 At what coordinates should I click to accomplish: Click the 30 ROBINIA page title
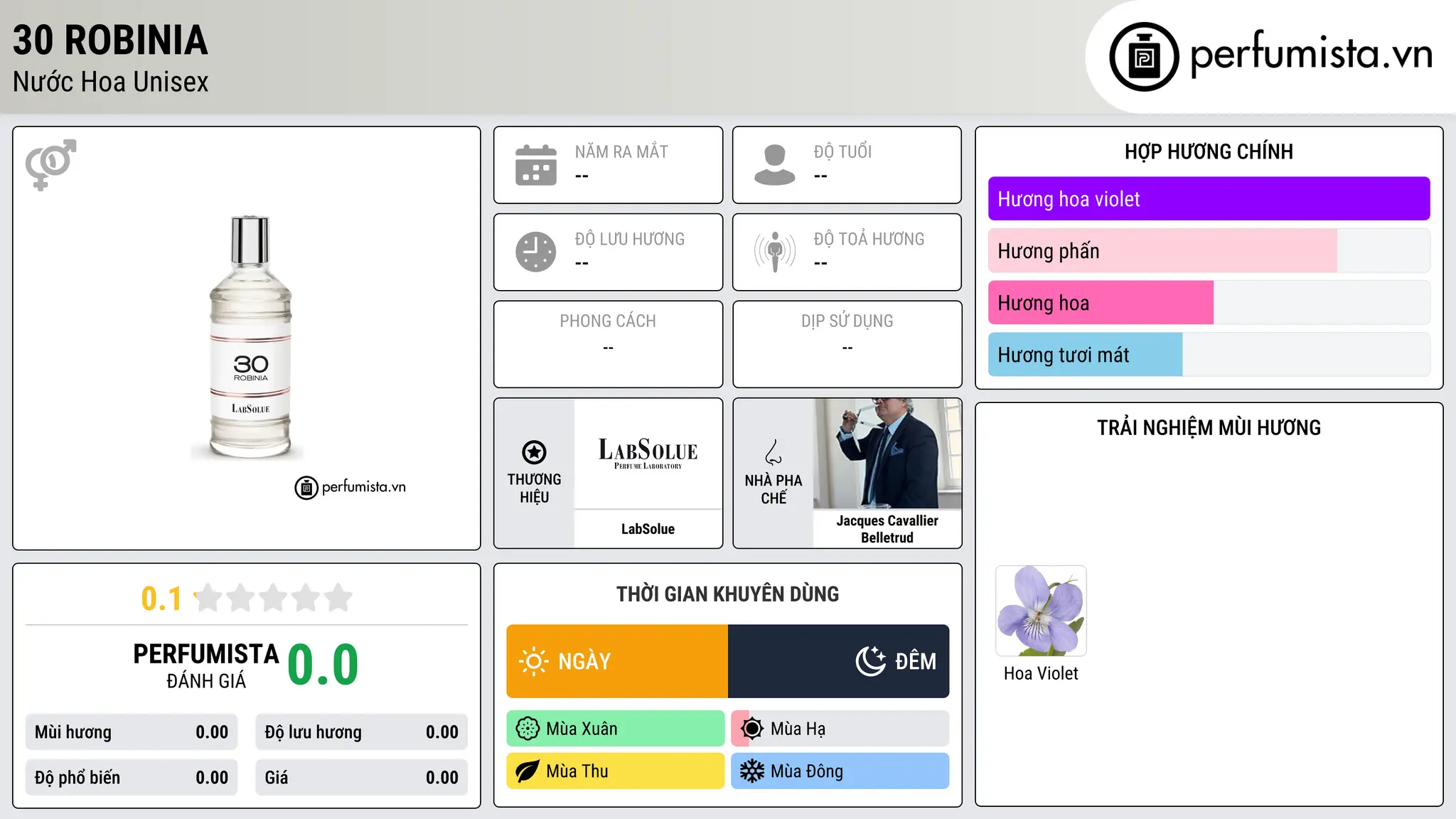110,40
